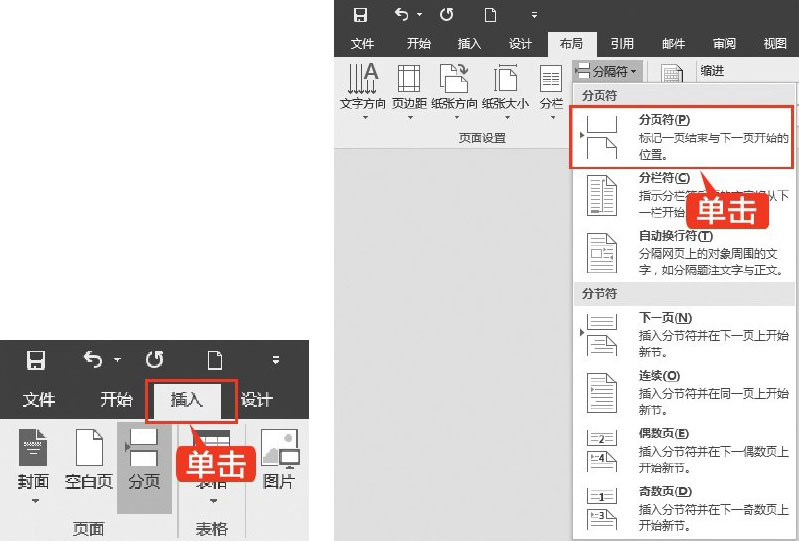Switch to the References (引用) tab
The height and width of the screenshot is (541, 799).
[x=622, y=43]
